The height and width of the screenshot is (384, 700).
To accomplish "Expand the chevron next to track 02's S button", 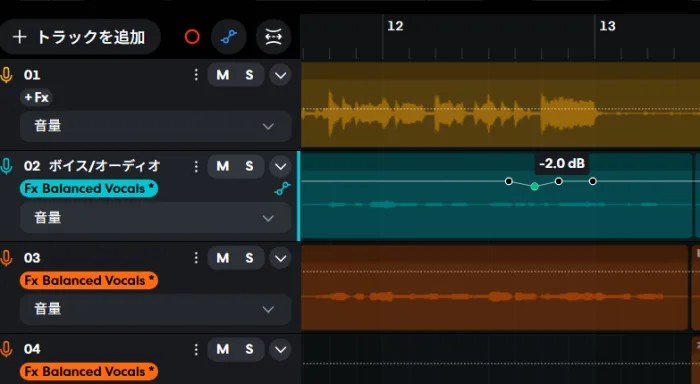I will [280, 166].
